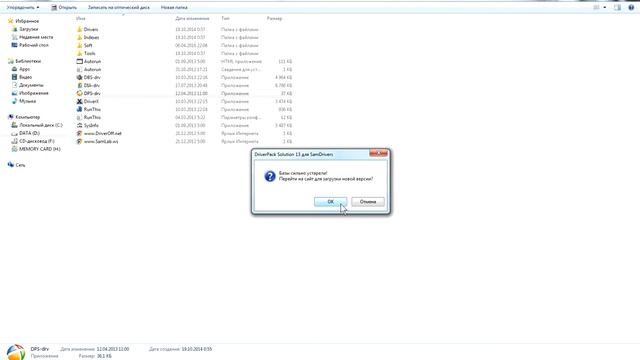Select the DBS-drv application icon
This screenshot has height=360, width=640.
click(80, 78)
